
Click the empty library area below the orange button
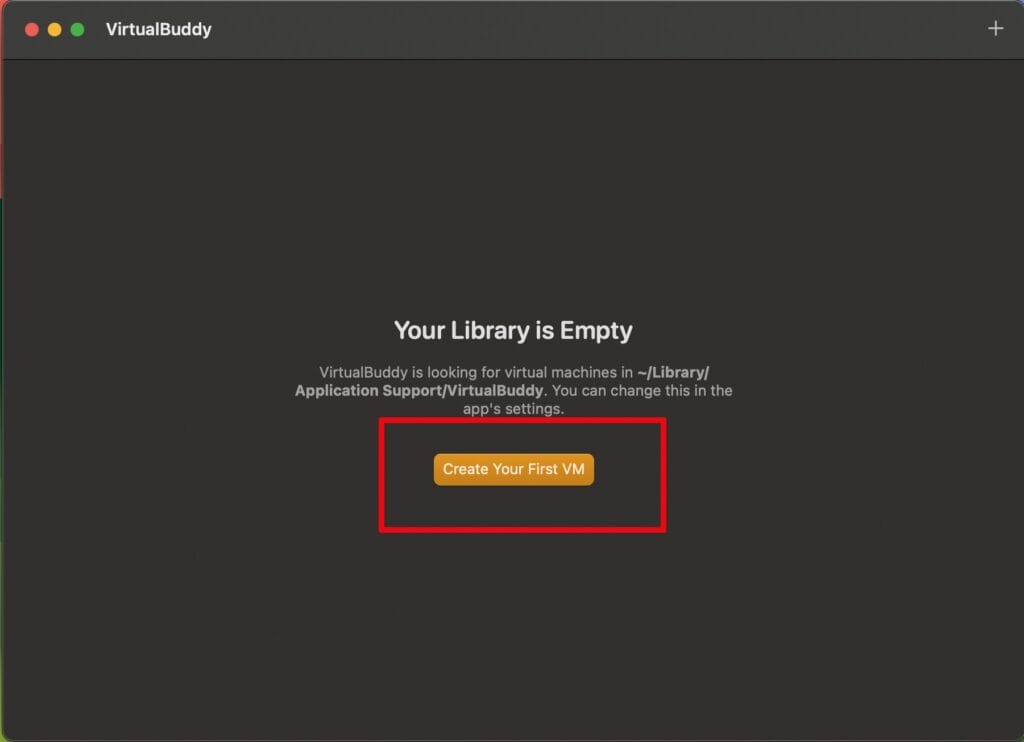pyautogui.click(x=513, y=621)
